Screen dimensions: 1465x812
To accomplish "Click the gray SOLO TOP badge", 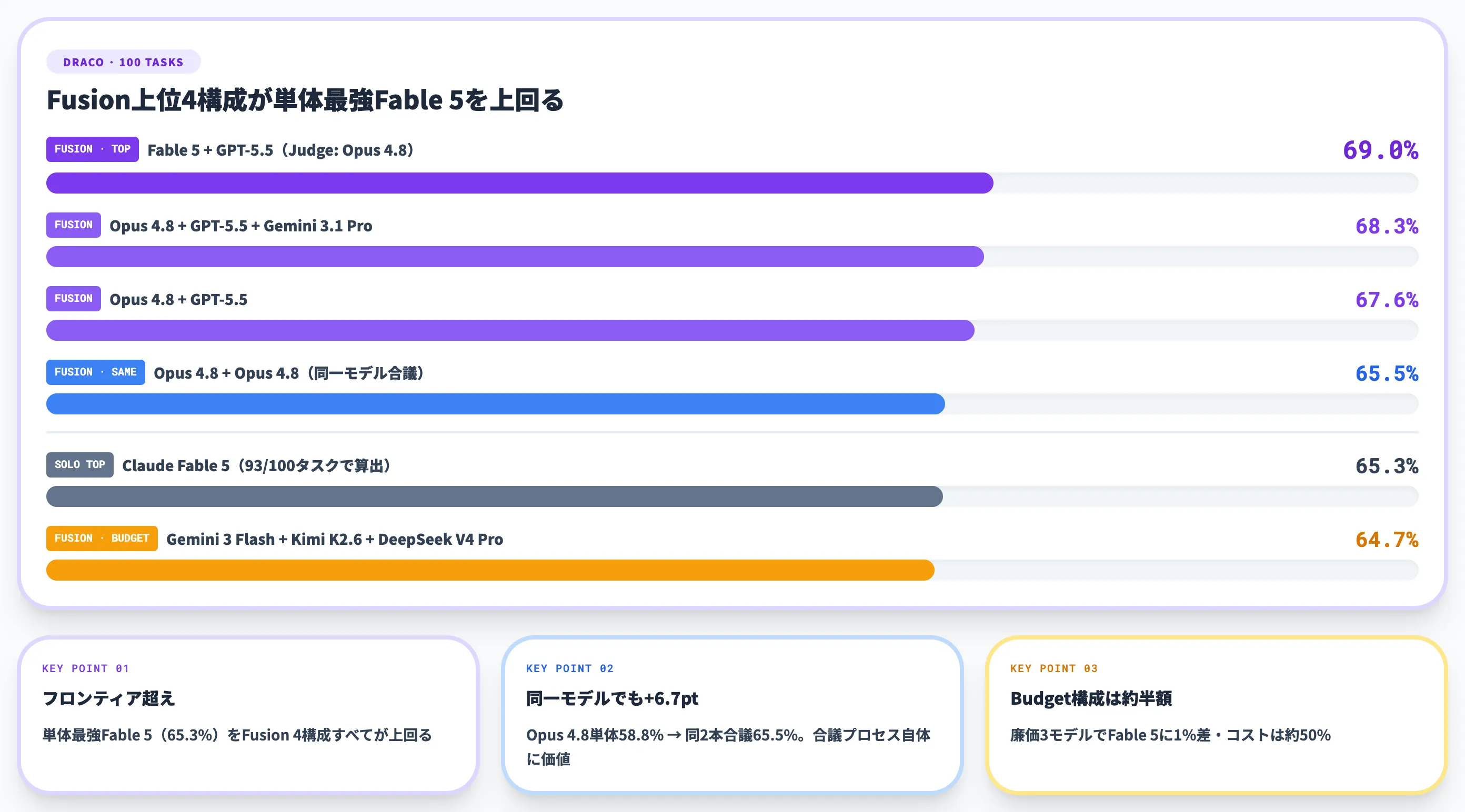I will click(80, 465).
